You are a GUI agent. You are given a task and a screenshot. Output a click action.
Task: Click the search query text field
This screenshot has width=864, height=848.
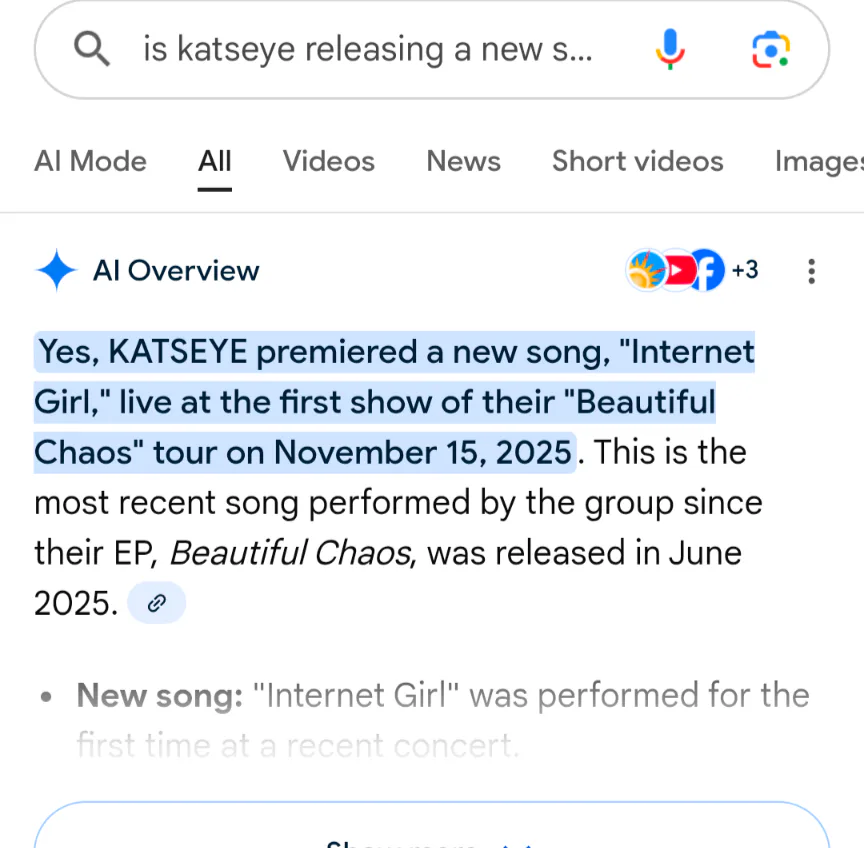[368, 49]
